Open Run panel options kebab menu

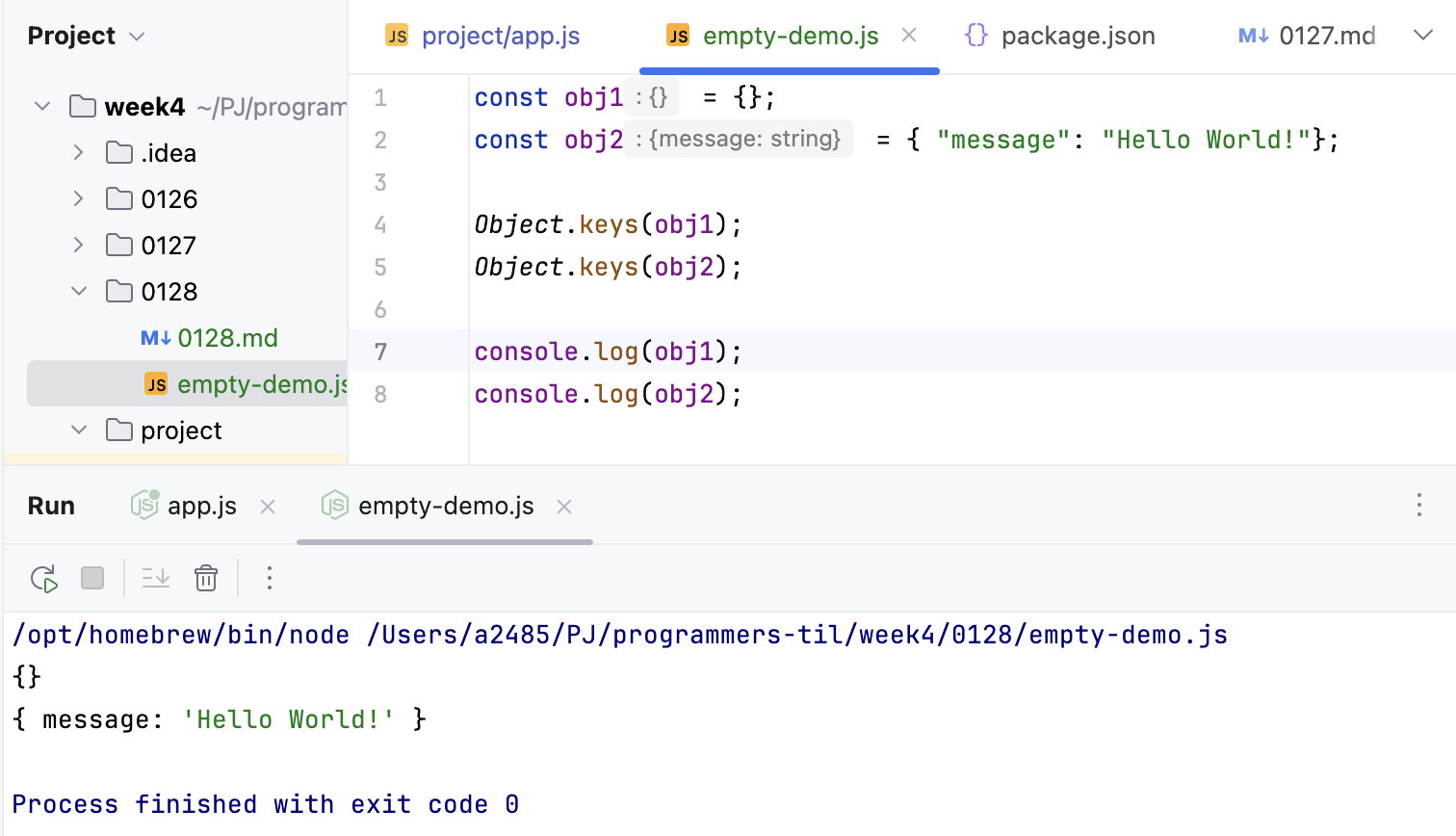pos(1419,506)
